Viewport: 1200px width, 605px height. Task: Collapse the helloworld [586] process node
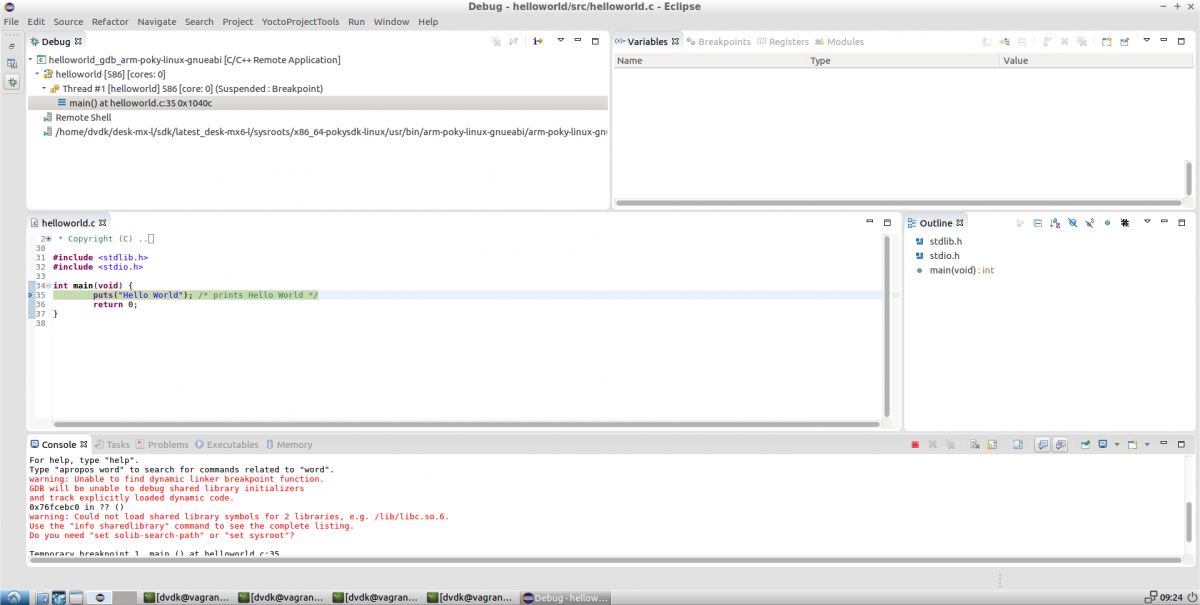(37, 74)
